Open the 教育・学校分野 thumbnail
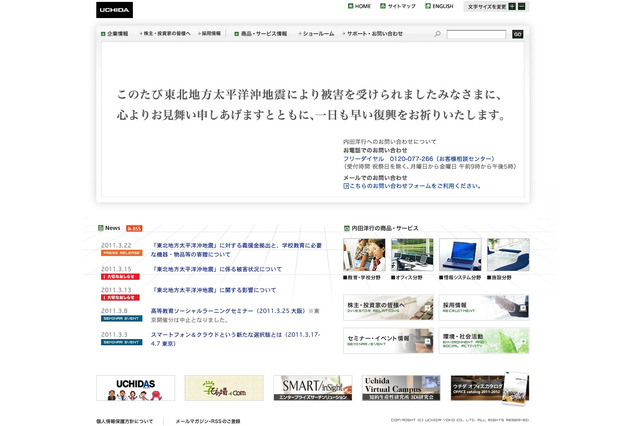640x426 pixels. point(364,255)
